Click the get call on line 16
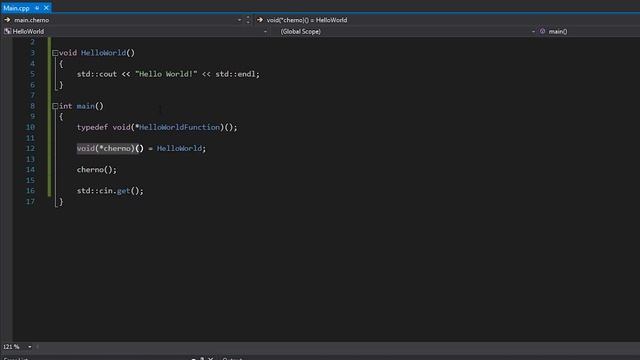The width and height of the screenshot is (640, 360). click(x=123, y=191)
